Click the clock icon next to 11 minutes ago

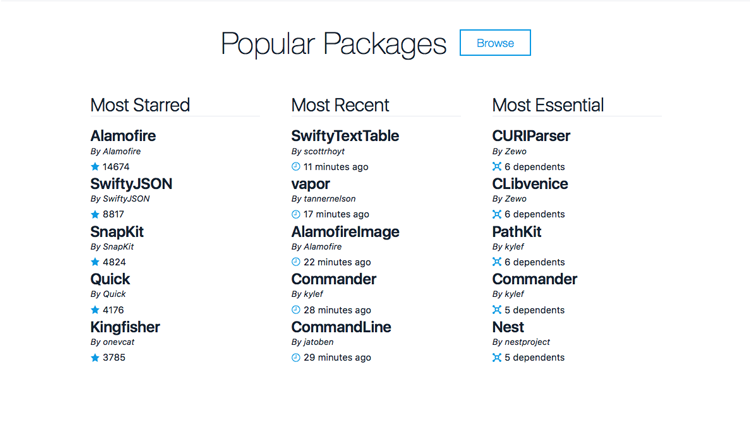click(296, 167)
